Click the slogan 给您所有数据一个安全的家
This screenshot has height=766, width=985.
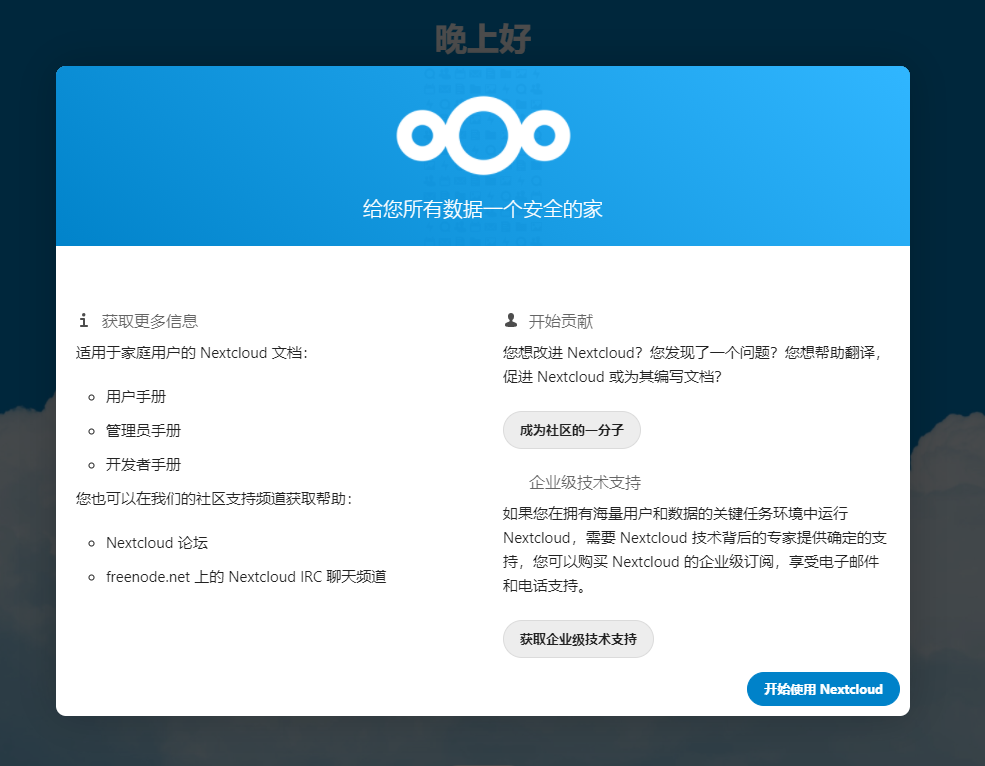[482, 209]
